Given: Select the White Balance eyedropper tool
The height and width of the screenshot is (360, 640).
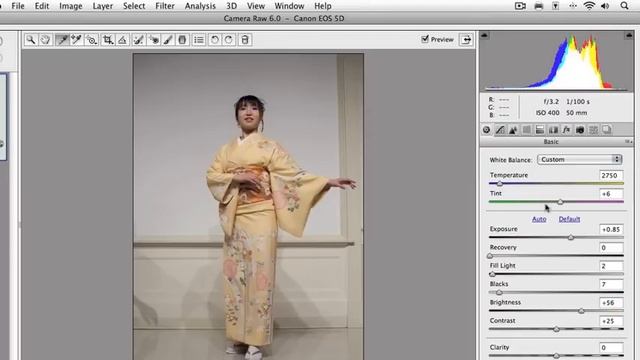Looking at the screenshot, I should coord(62,40).
